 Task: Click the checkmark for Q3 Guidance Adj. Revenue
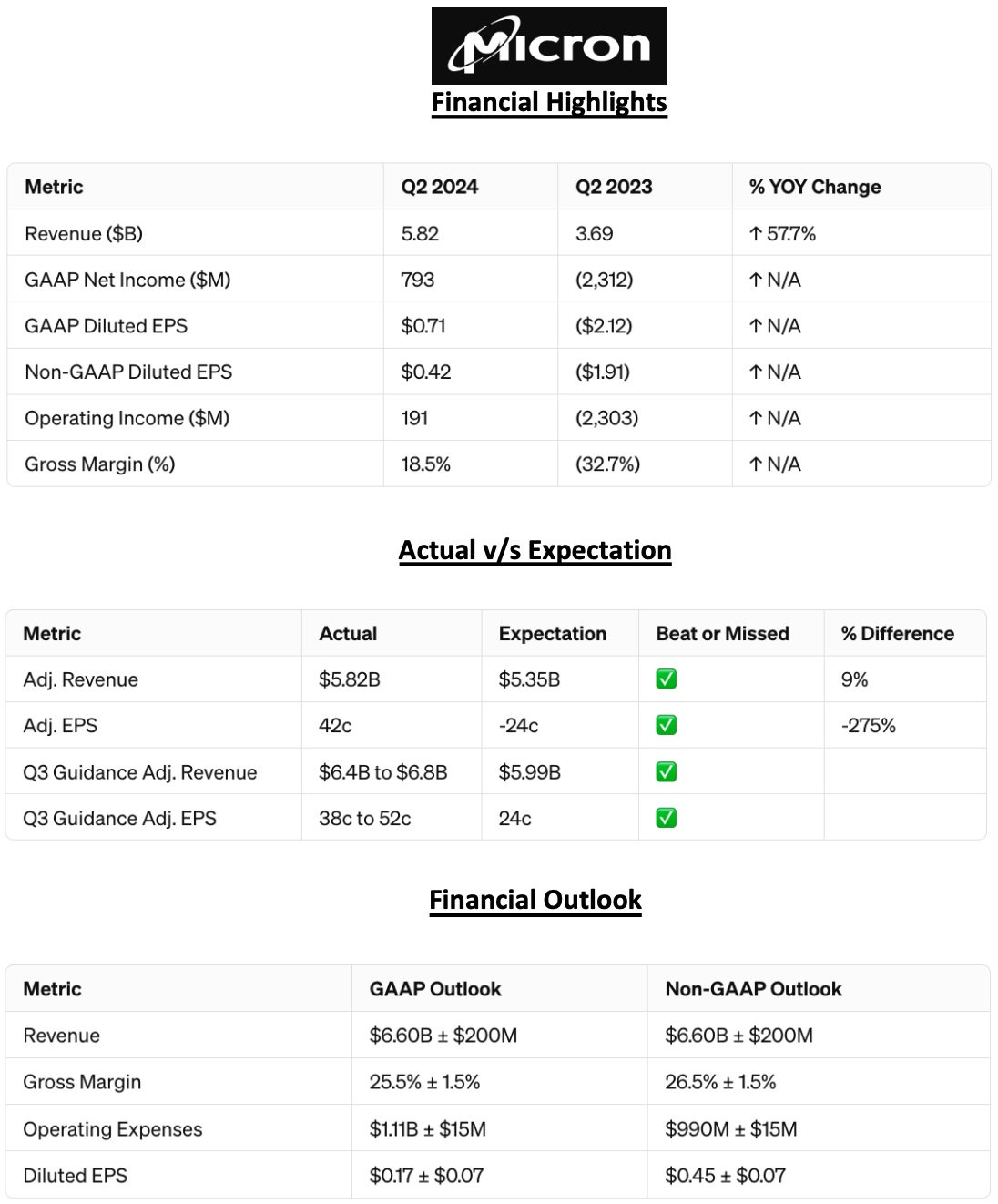(667, 772)
